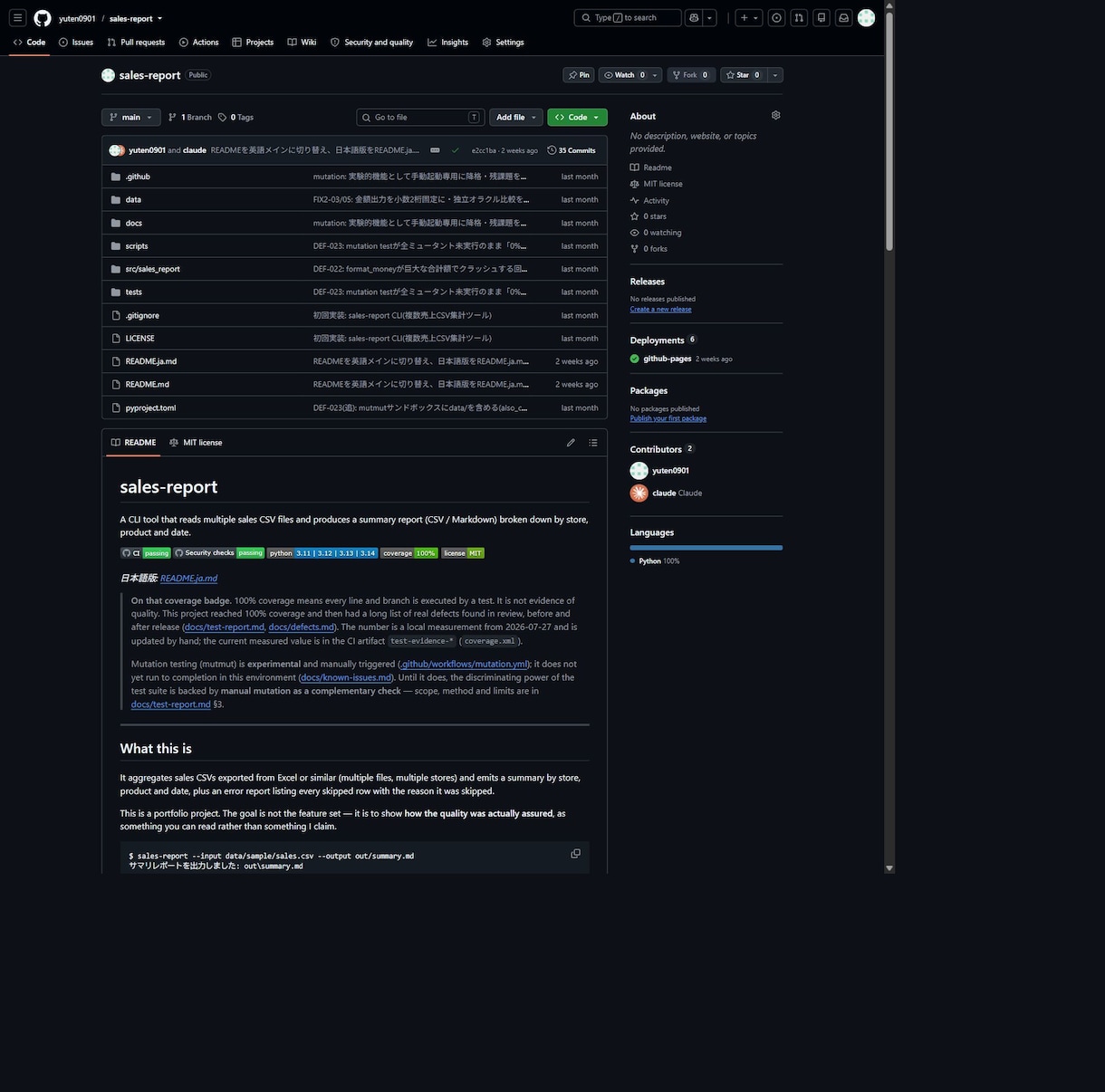
Task: Click the CI passing badge
Action: coord(146,553)
